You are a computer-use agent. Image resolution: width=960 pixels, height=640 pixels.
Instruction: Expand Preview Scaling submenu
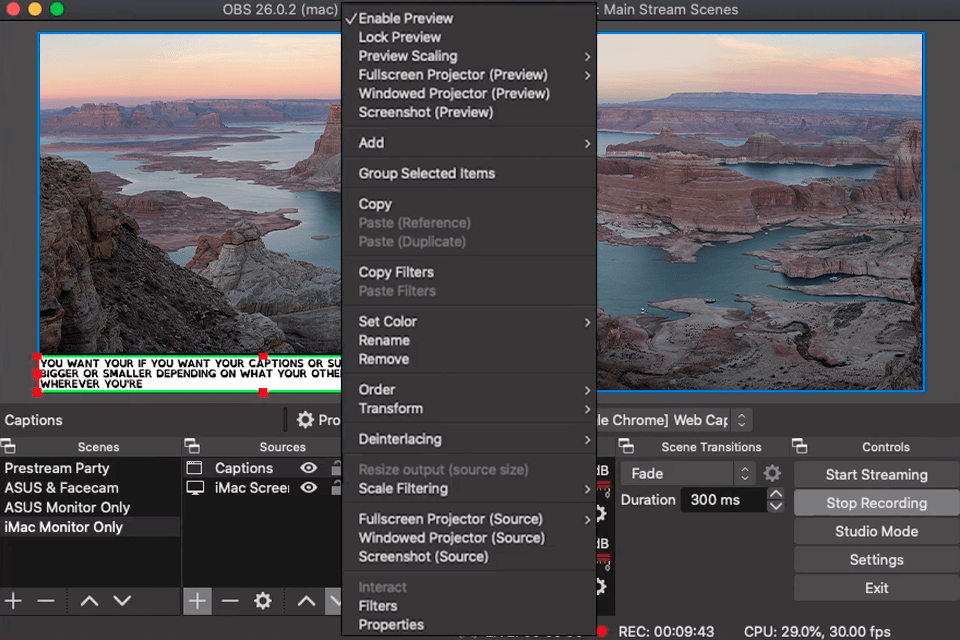(469, 56)
